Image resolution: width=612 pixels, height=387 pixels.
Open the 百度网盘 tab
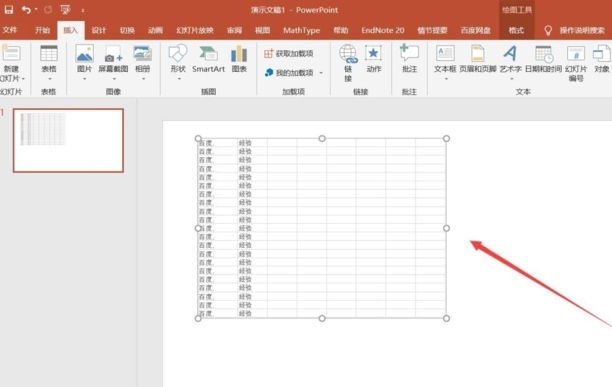(x=475, y=30)
